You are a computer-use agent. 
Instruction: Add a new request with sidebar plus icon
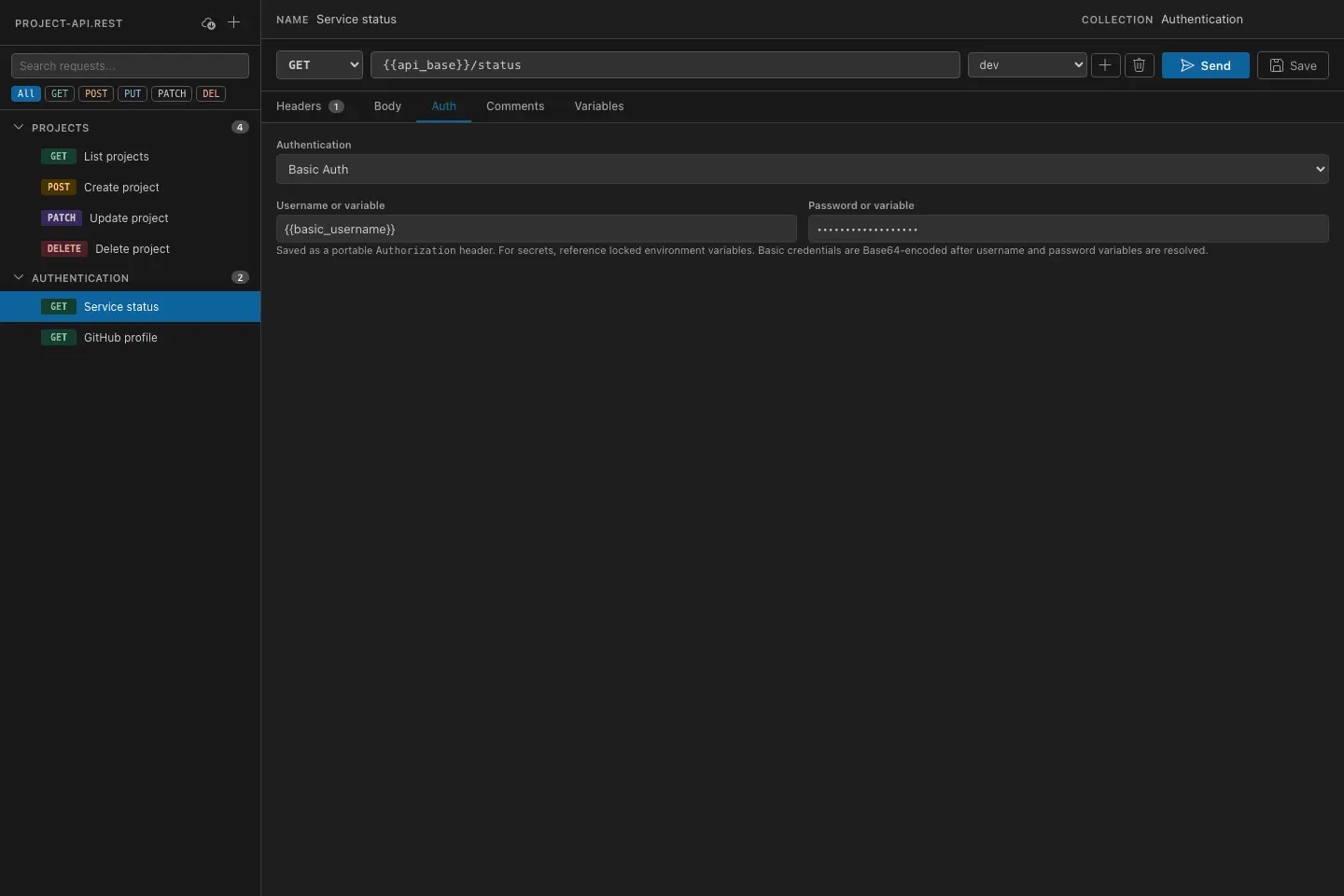[234, 22]
